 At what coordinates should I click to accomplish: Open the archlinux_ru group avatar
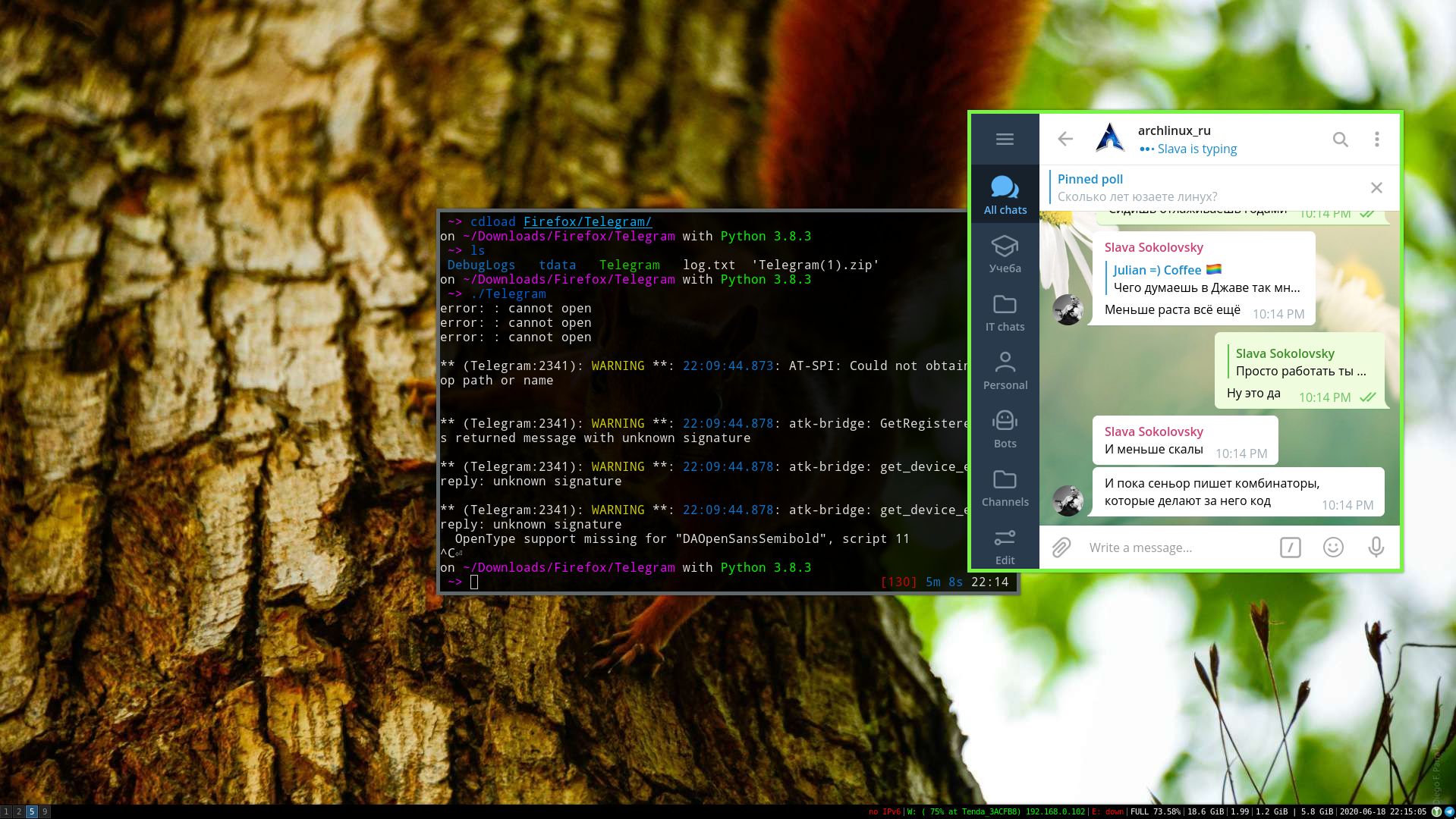(x=1109, y=139)
